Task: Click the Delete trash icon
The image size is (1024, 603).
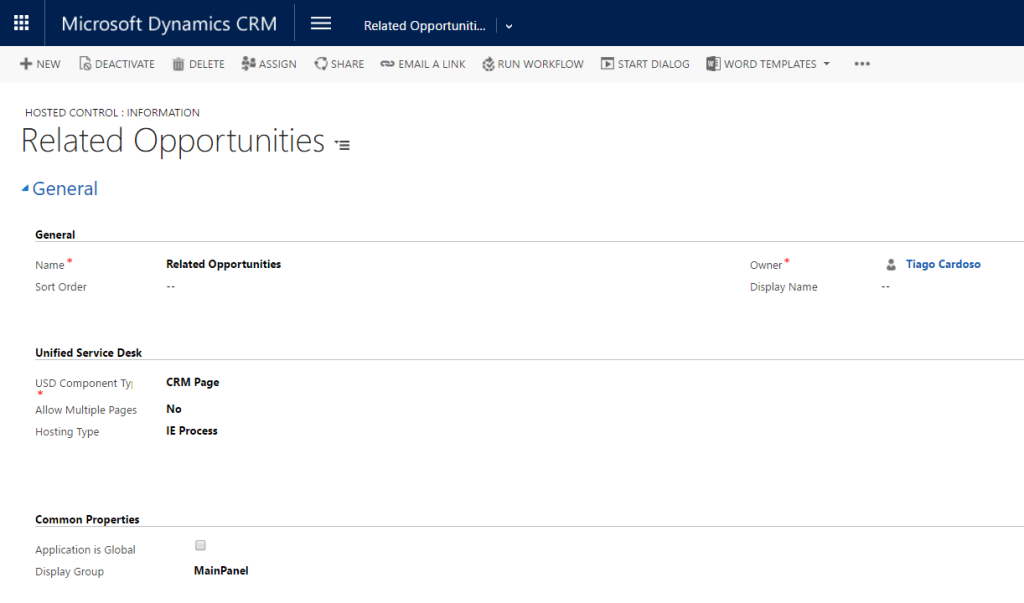Action: 179,64
